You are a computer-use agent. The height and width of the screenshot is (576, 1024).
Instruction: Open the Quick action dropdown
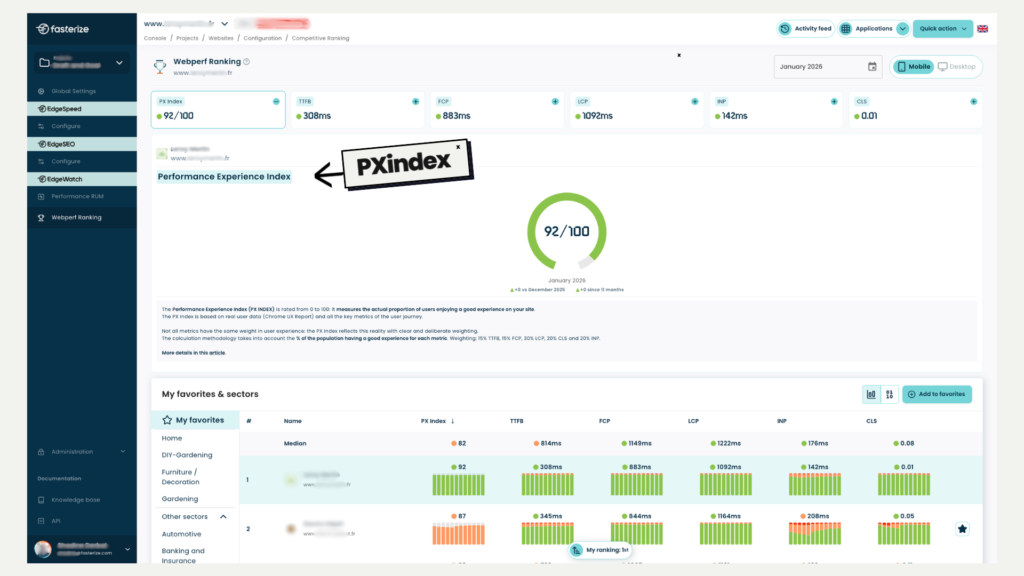[x=941, y=29]
